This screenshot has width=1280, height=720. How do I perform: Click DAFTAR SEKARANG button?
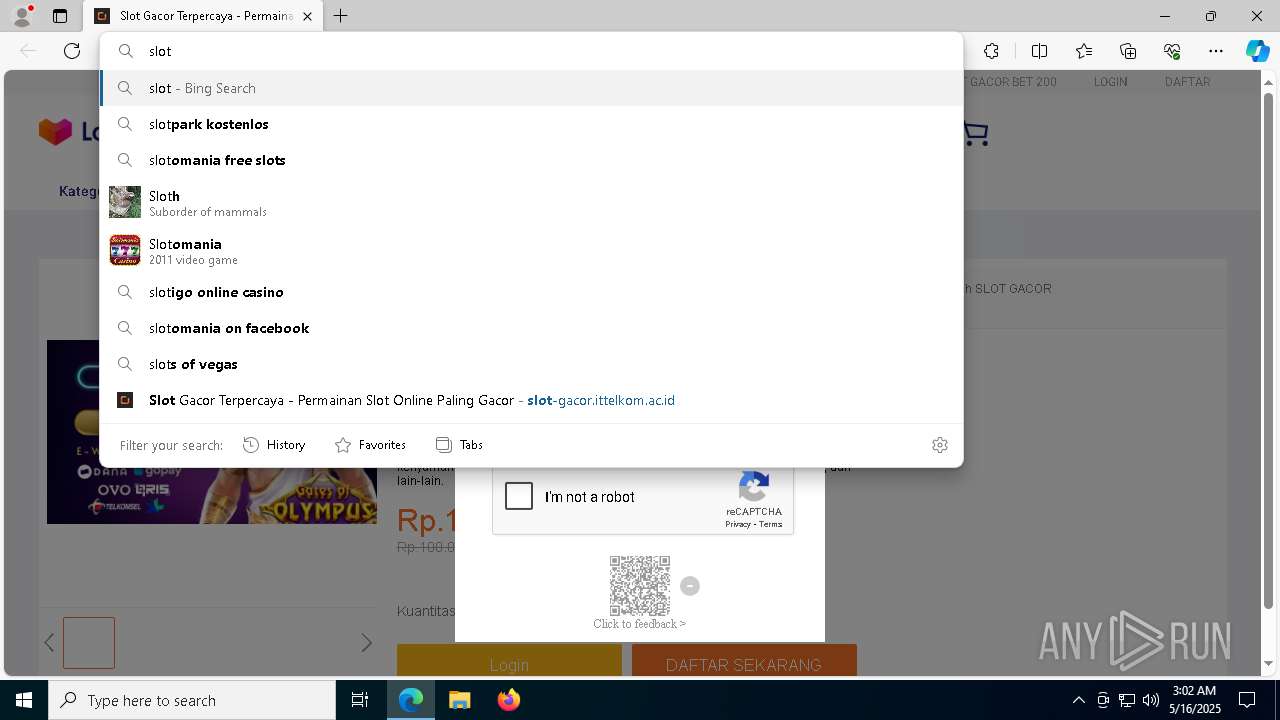744,660
